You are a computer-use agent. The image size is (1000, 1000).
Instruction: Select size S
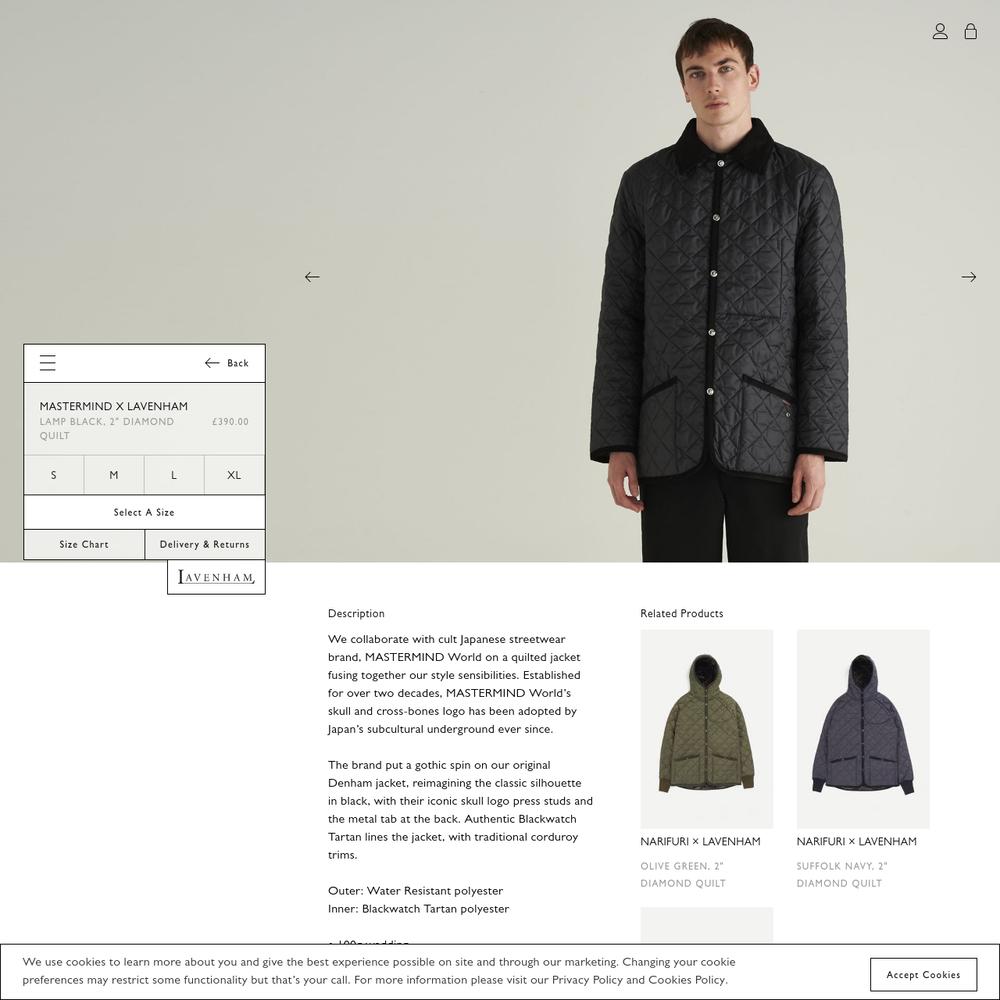point(54,475)
